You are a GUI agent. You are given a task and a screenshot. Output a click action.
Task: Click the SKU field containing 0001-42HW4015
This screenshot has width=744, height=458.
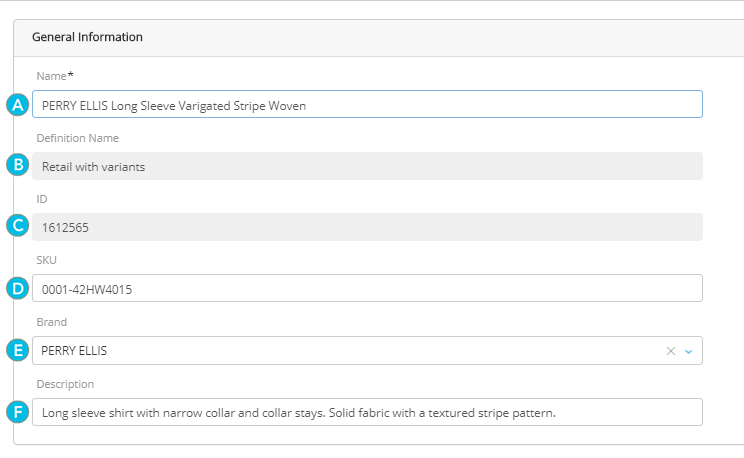click(x=367, y=289)
